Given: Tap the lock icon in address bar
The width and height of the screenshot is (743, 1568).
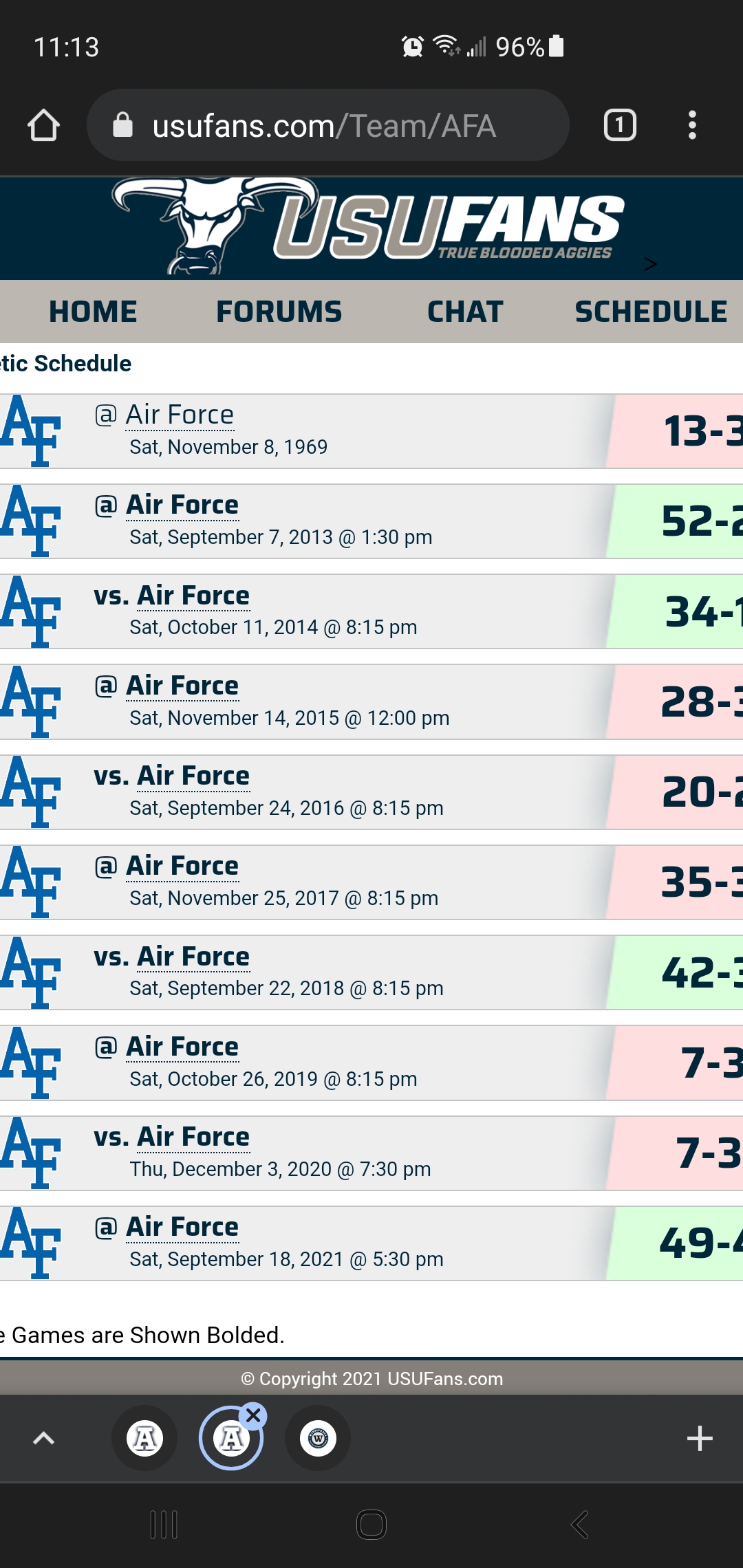Looking at the screenshot, I should [x=122, y=125].
